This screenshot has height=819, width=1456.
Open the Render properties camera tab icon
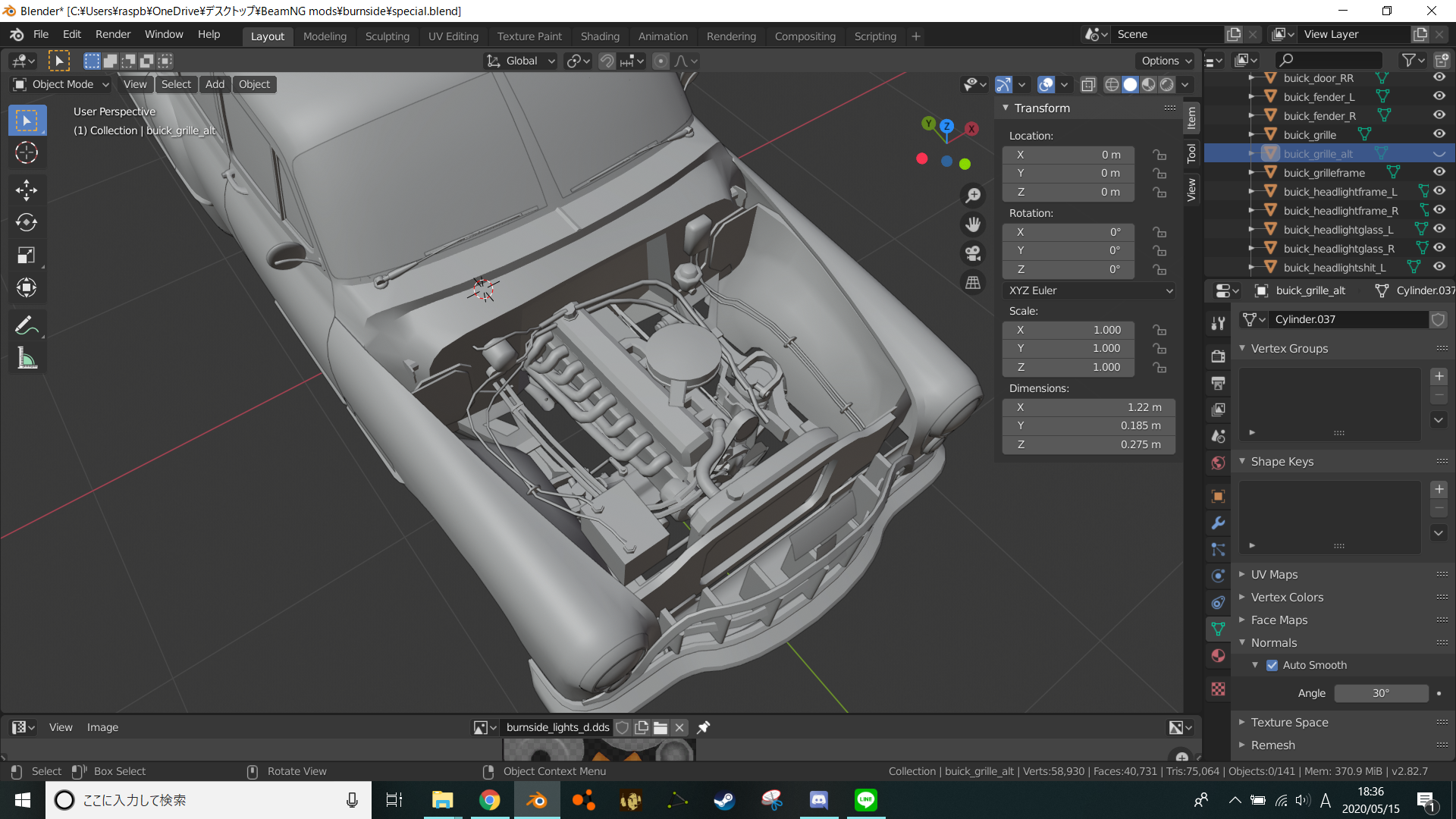point(1218,356)
